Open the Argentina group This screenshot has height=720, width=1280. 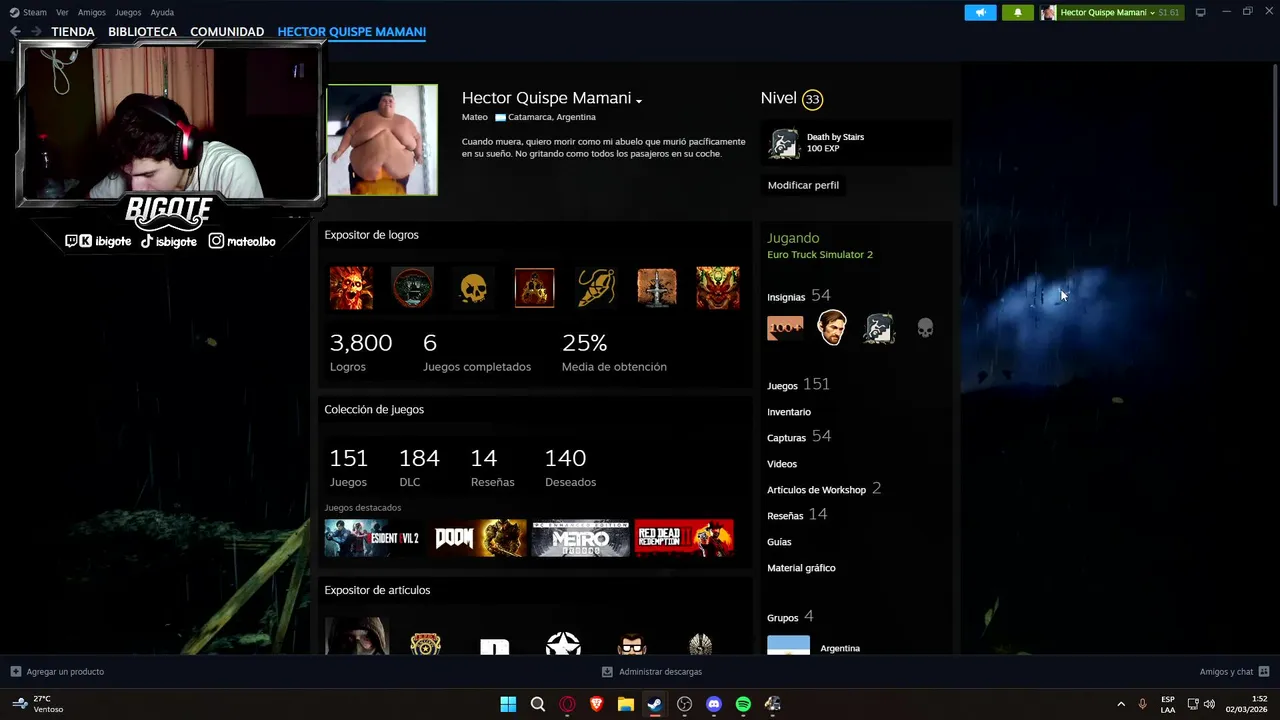point(840,648)
